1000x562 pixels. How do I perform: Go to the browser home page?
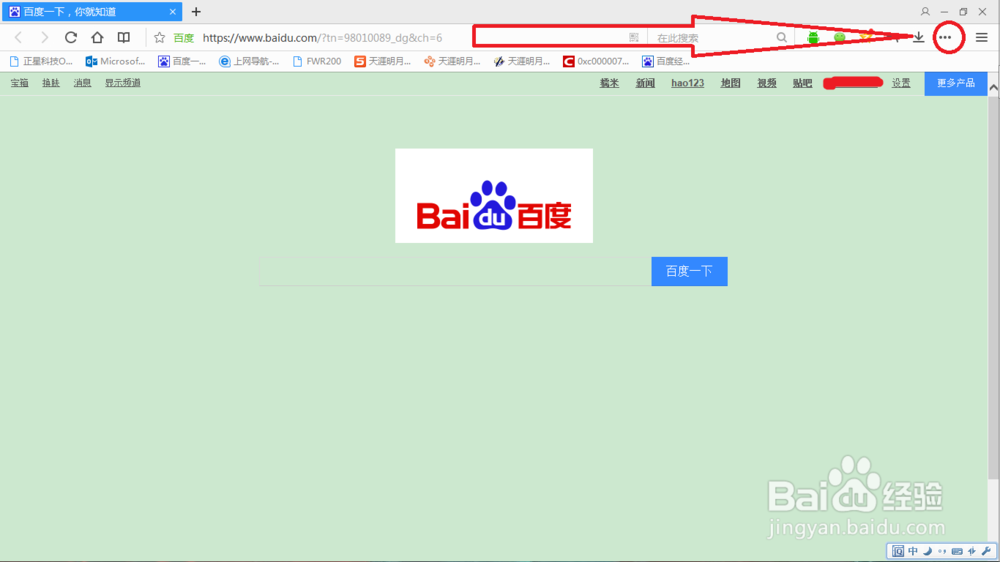(97, 38)
